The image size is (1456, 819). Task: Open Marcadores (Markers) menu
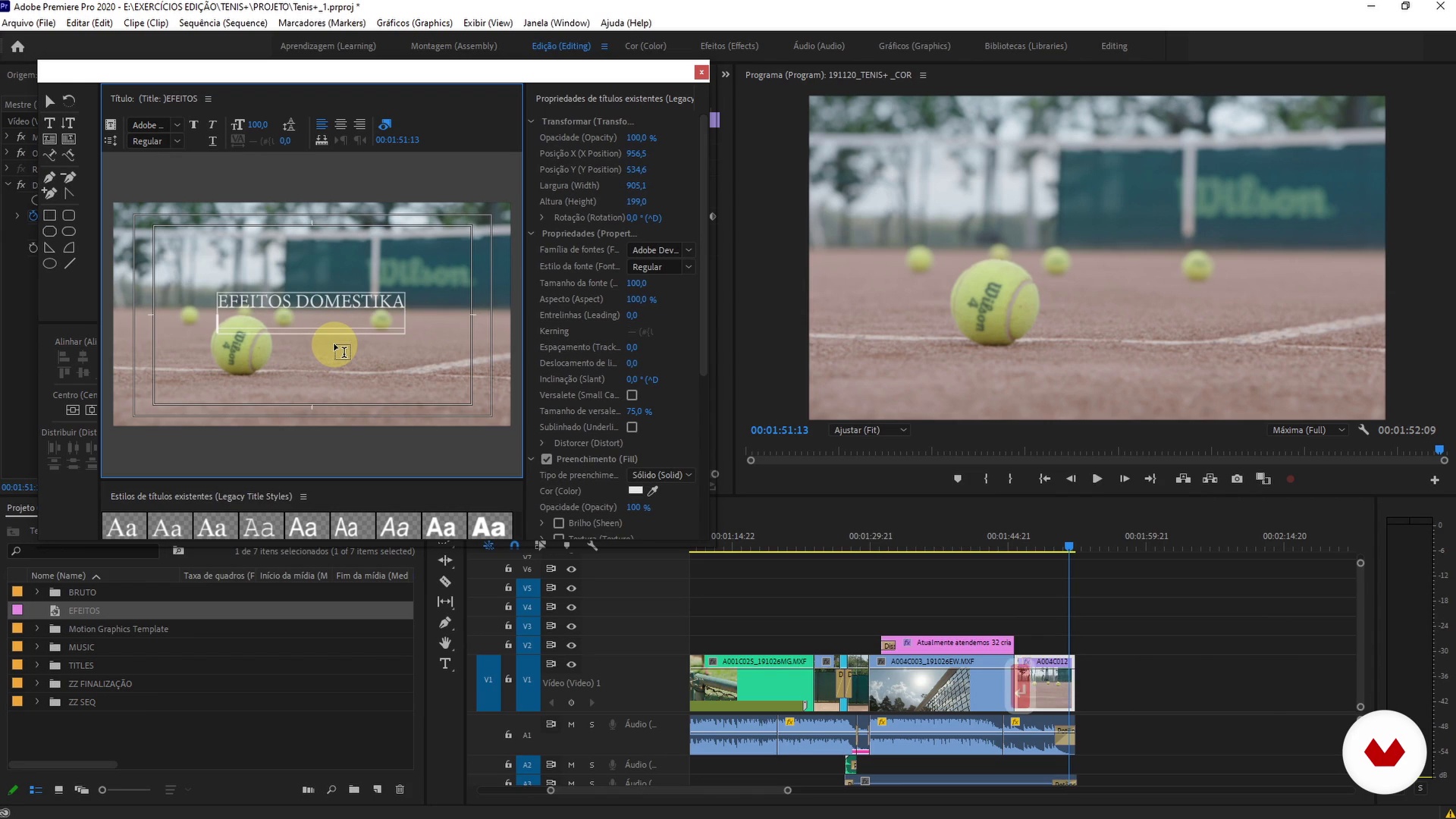322,23
